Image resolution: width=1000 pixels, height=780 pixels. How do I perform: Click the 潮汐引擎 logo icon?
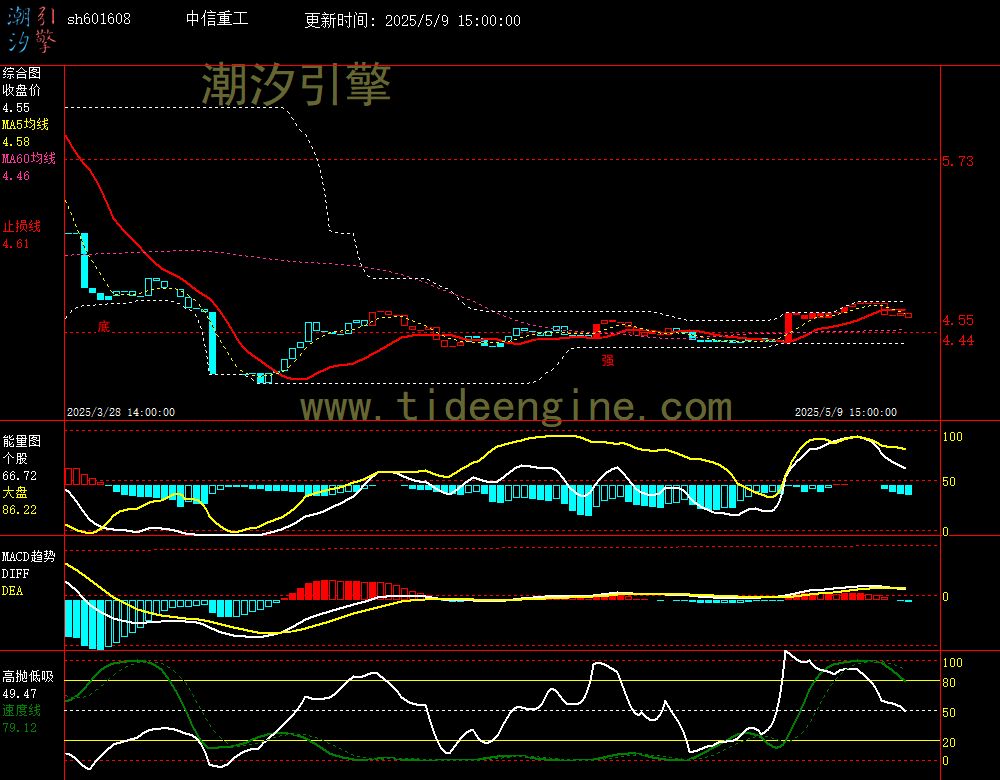click(31, 29)
